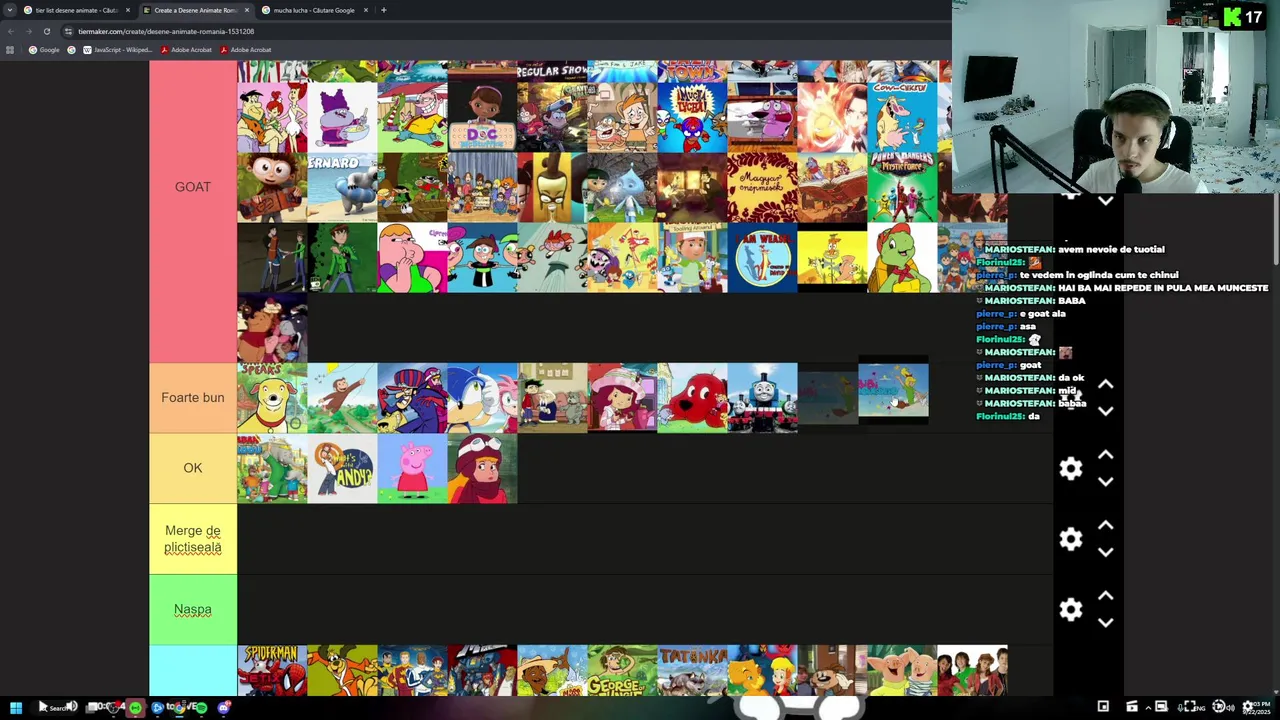Edit the Foarte bun tier label
Viewport: 1280px width, 720px height.
(193, 398)
